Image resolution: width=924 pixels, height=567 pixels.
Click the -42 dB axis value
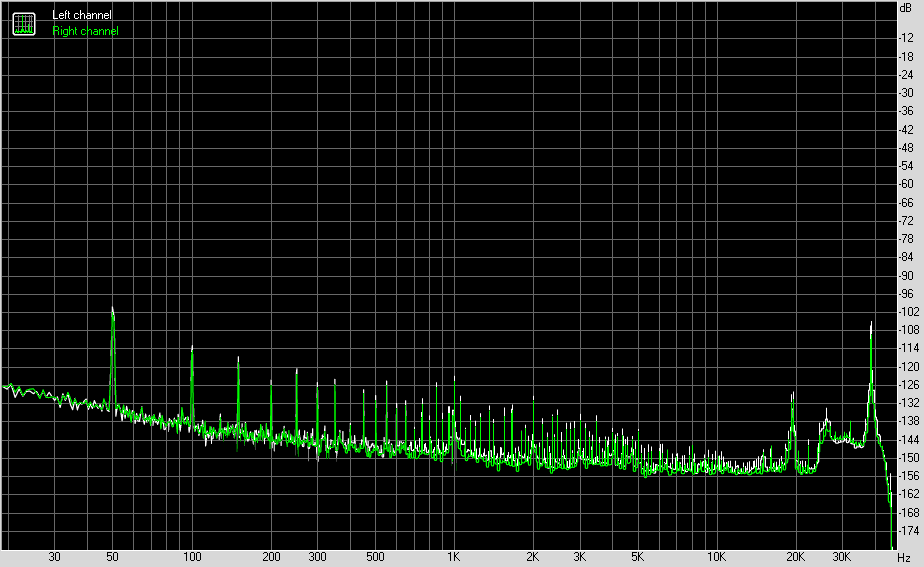906,130
